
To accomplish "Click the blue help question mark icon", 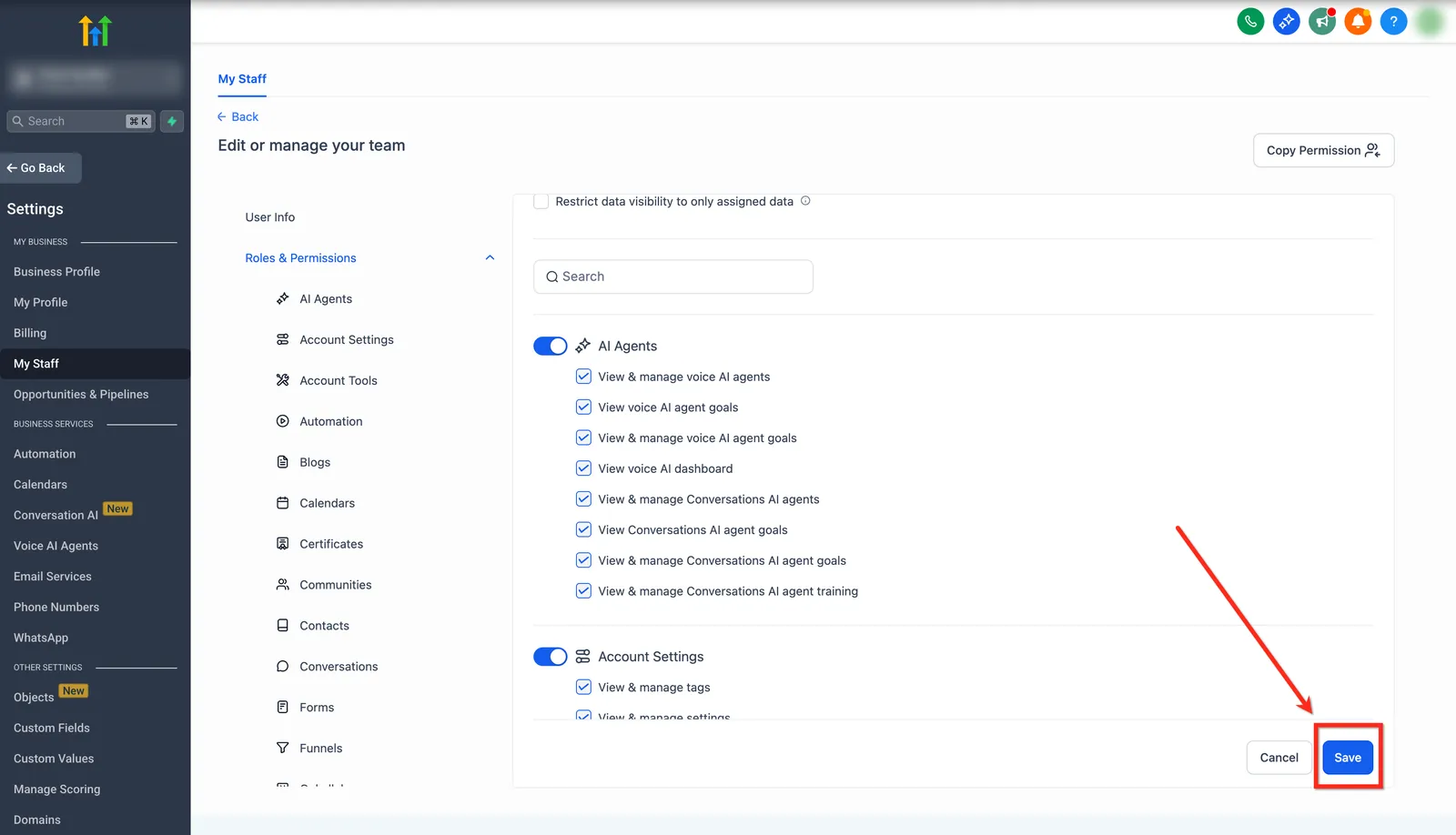I will [1393, 21].
